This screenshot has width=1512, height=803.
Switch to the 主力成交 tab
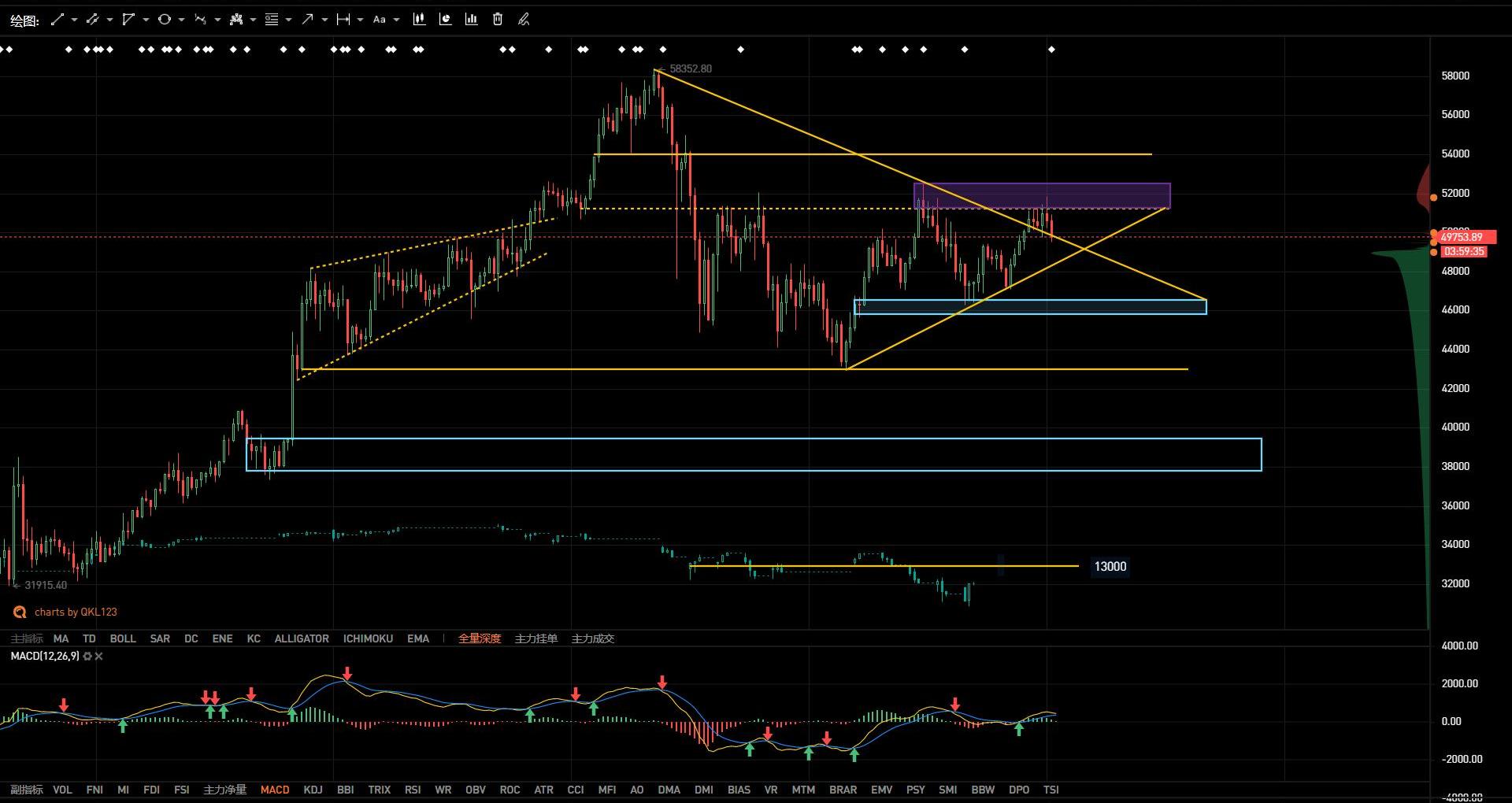[x=592, y=639]
